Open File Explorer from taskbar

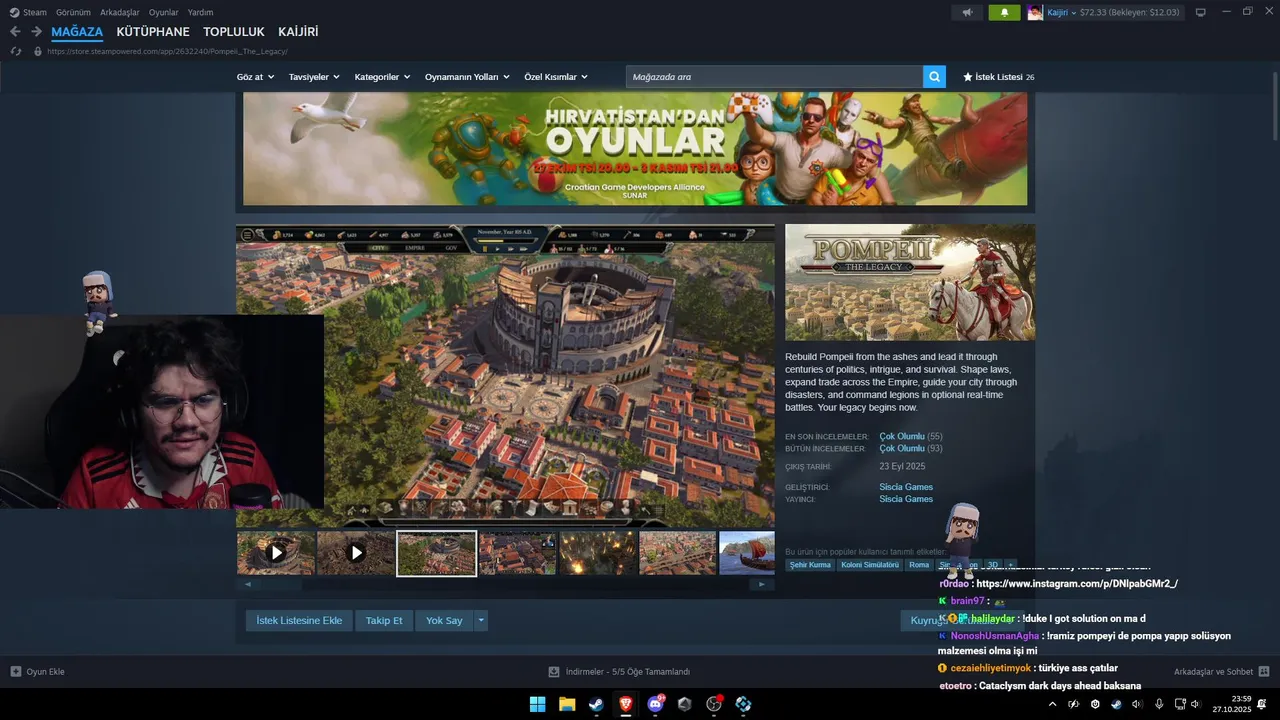[x=567, y=704]
